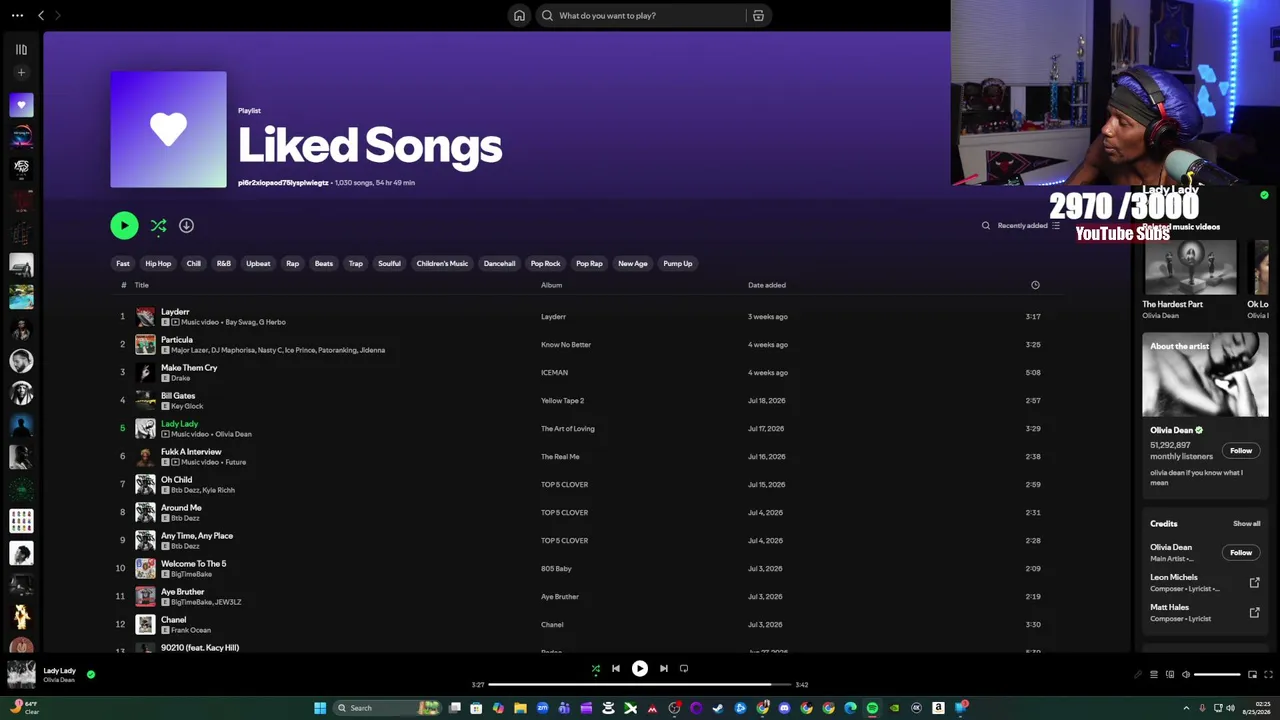
Task: Click the plus icon to create a playlist
Action: (21, 72)
